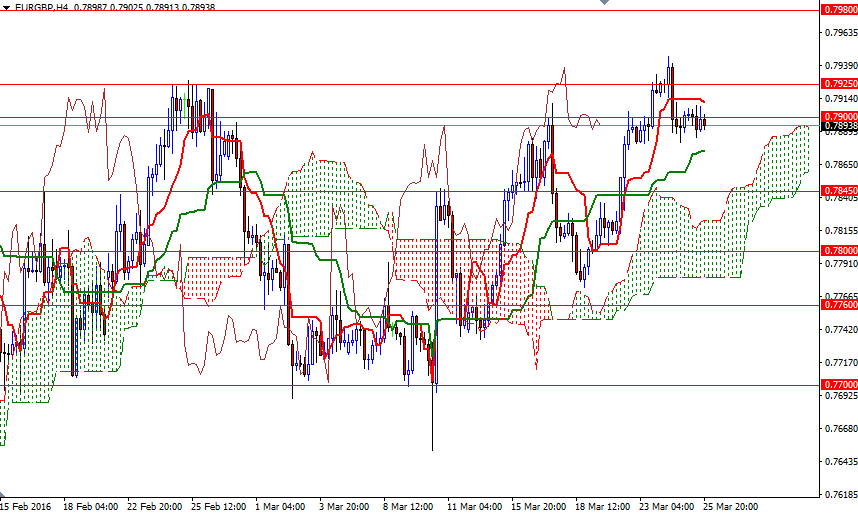The width and height of the screenshot is (858, 514).
Task: Open the chart dropdown arrow beside EURGBP,H4
Action: tap(6, 8)
